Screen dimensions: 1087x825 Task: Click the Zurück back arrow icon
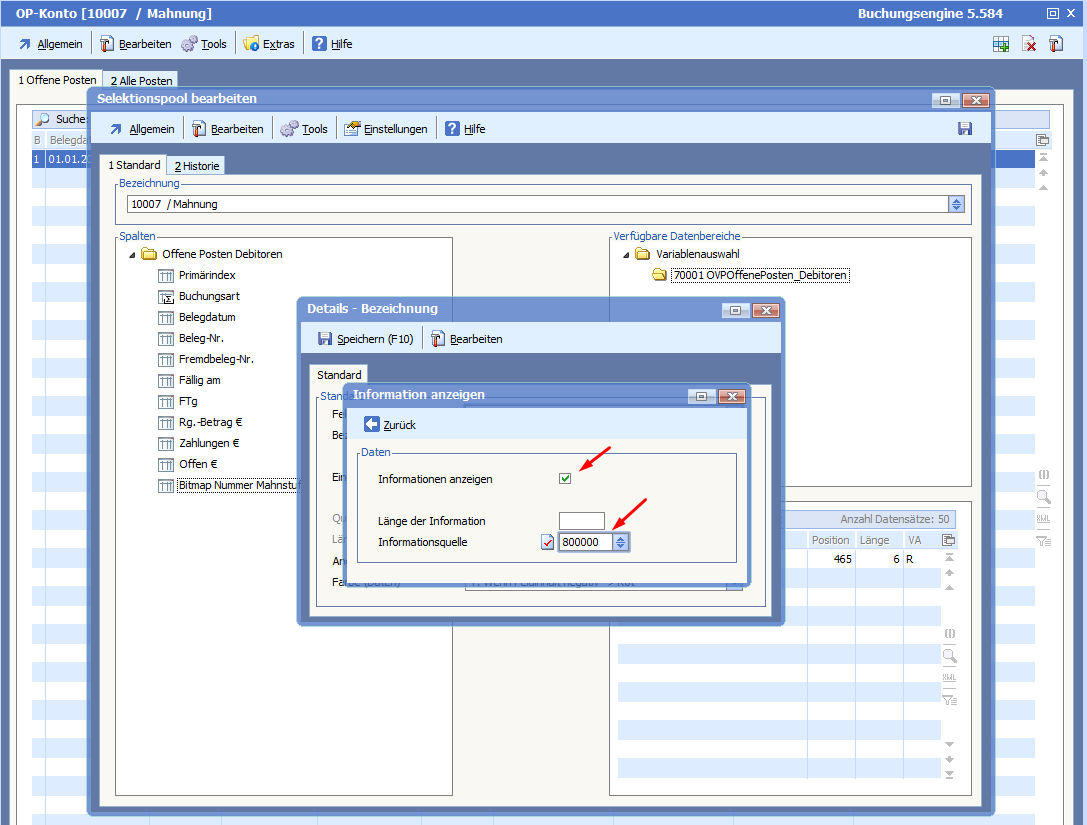(372, 425)
